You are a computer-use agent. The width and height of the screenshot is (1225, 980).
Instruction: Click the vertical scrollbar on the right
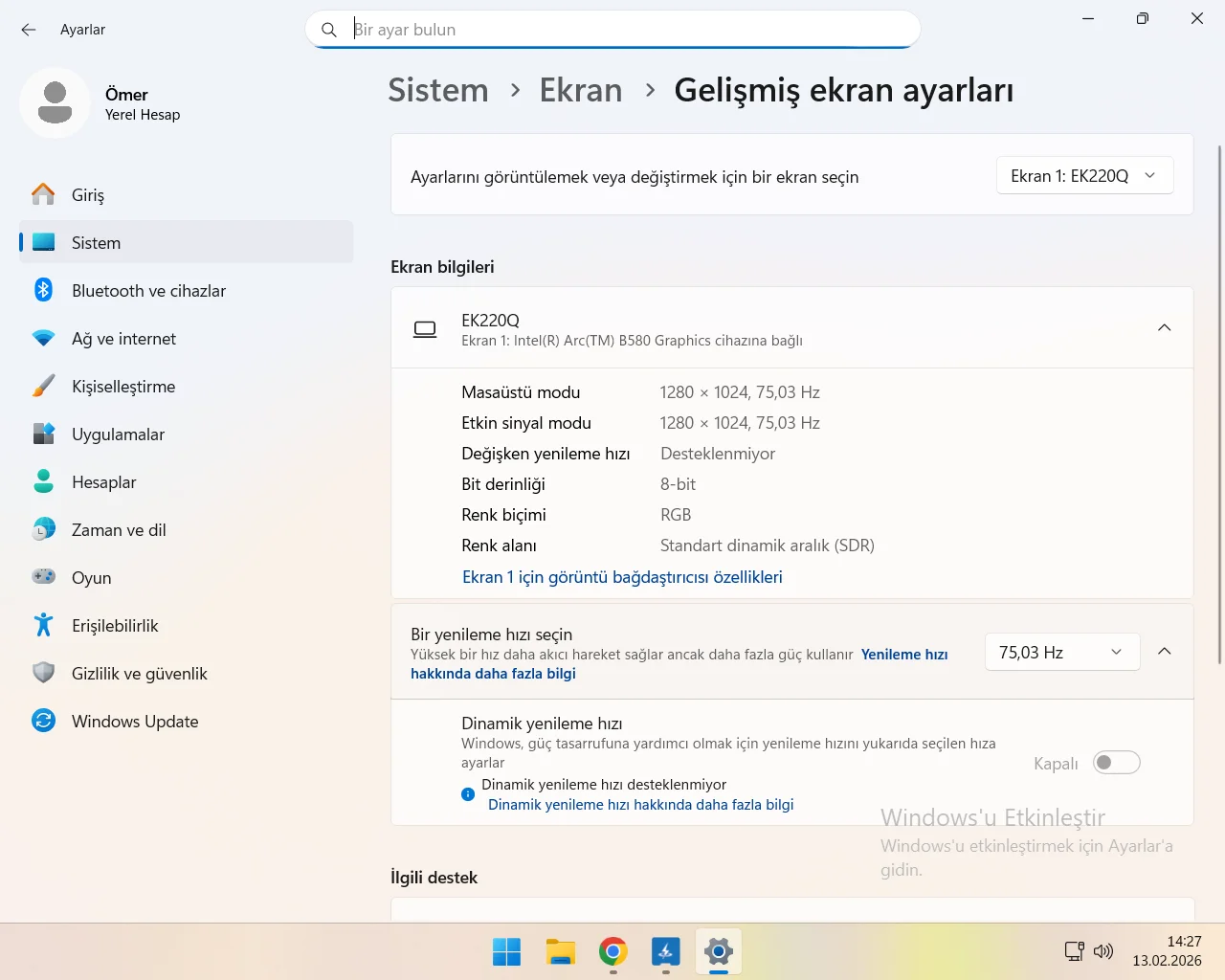coord(1219,404)
